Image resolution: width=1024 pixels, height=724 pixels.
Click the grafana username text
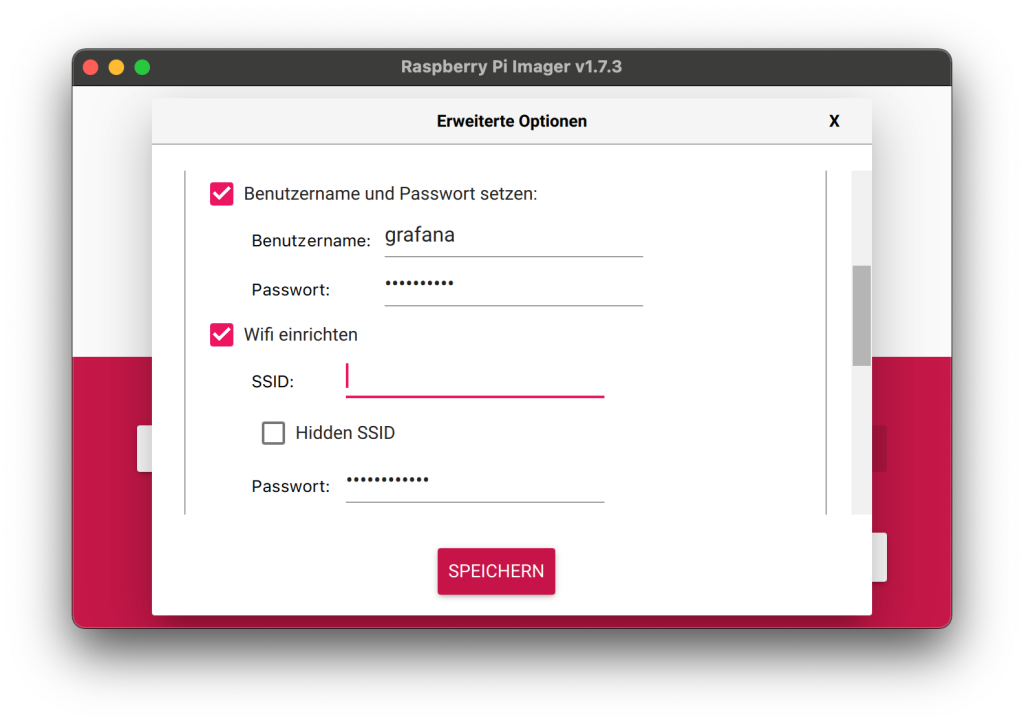coord(420,235)
